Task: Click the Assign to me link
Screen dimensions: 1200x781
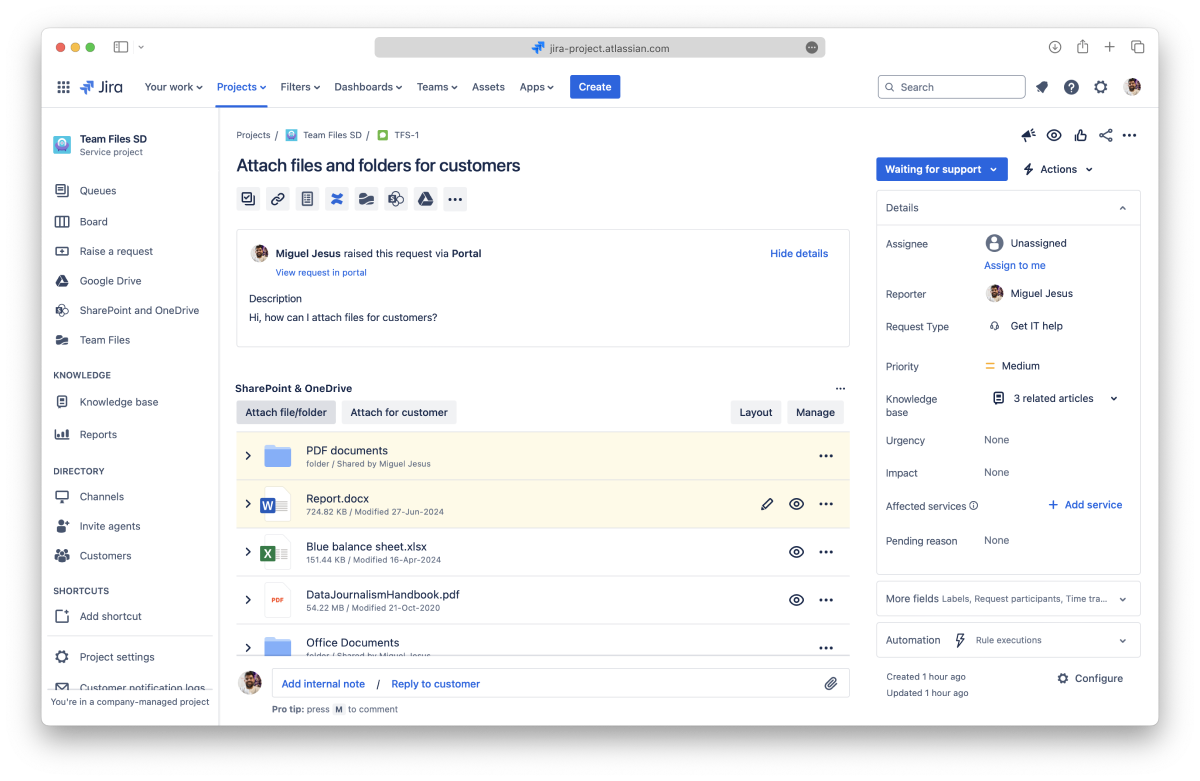Action: (x=1014, y=266)
